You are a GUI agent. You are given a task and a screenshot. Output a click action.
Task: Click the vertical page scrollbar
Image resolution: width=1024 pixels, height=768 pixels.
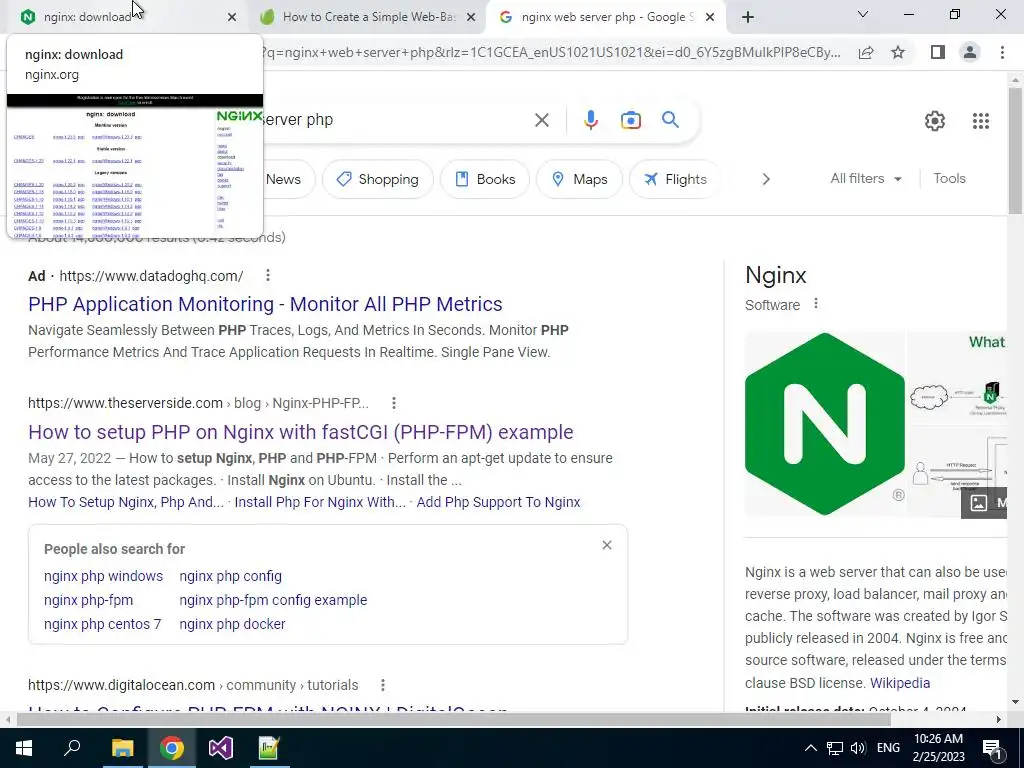click(x=1014, y=150)
